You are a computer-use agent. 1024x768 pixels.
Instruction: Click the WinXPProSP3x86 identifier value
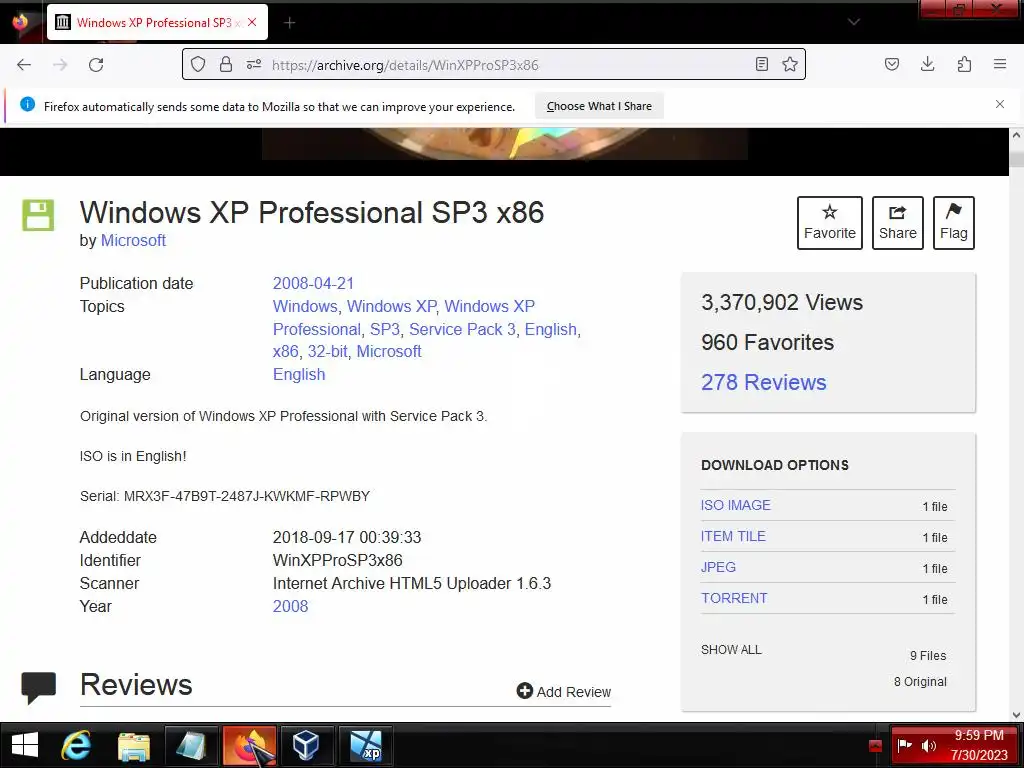click(x=338, y=560)
